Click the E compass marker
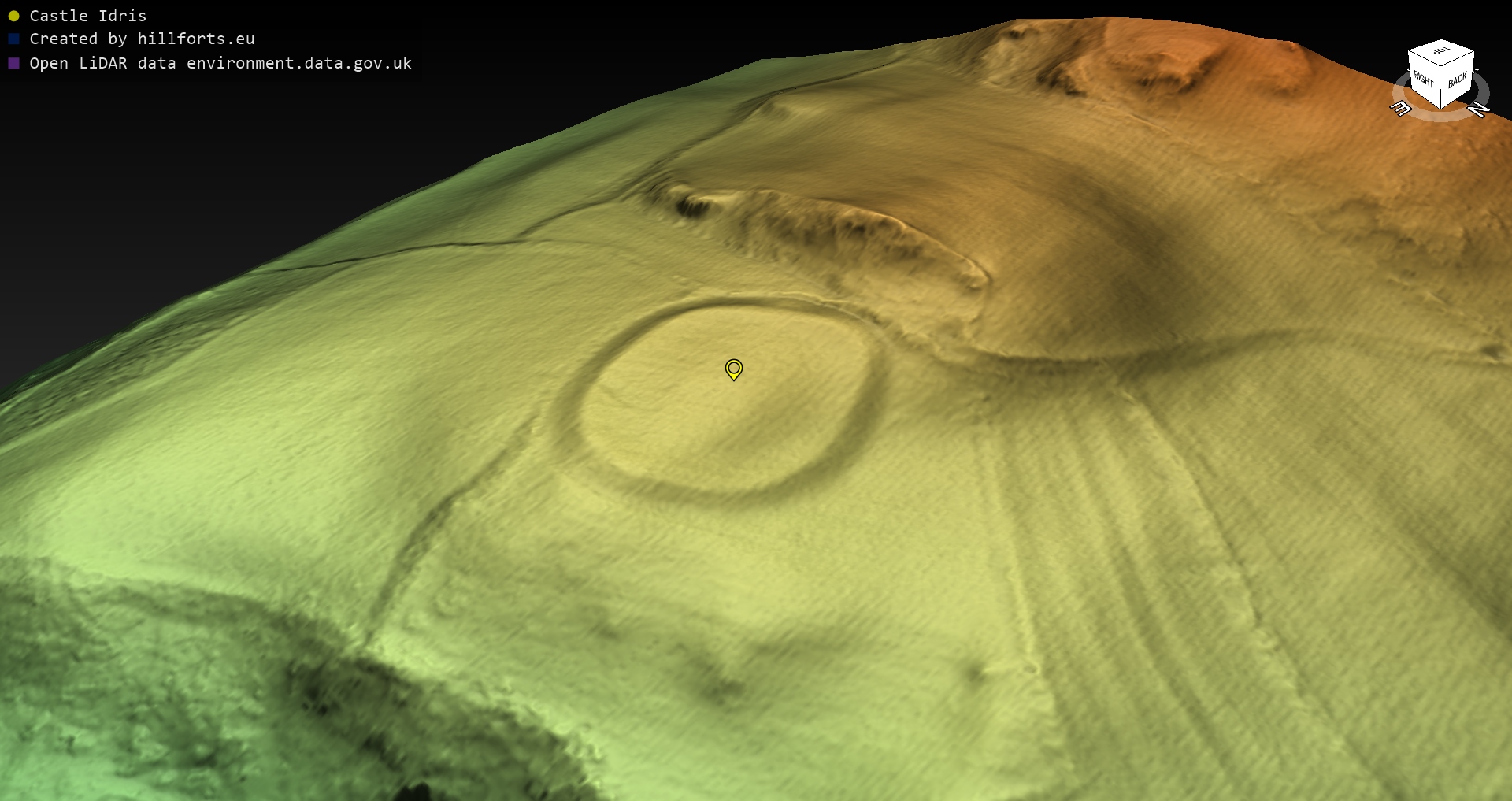Screen dimensions: 1512x801 pyautogui.click(x=1400, y=109)
